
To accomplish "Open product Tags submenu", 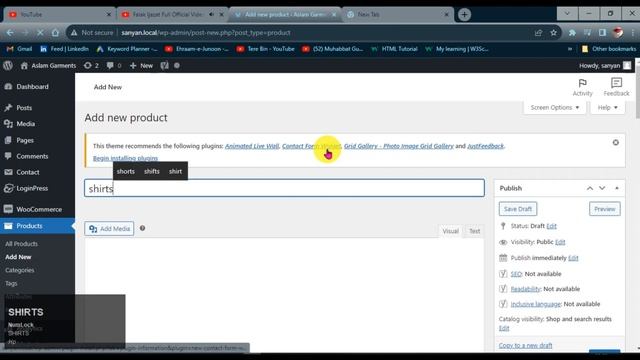I will click(x=11, y=283).
